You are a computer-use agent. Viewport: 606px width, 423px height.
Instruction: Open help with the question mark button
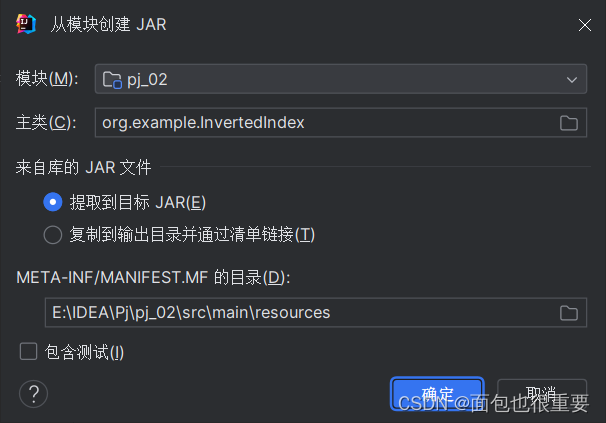coord(34,394)
